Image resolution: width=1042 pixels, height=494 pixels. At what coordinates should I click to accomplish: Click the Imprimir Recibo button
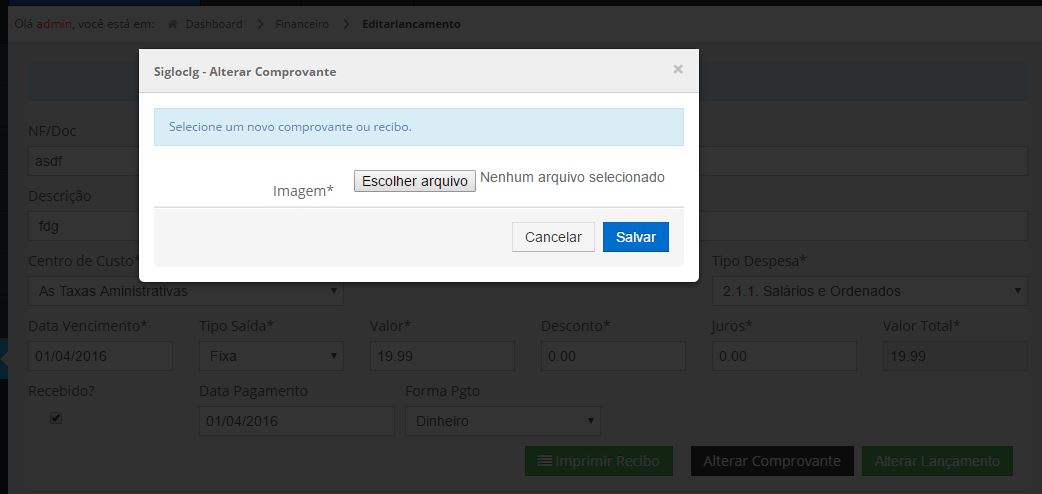[599, 461]
